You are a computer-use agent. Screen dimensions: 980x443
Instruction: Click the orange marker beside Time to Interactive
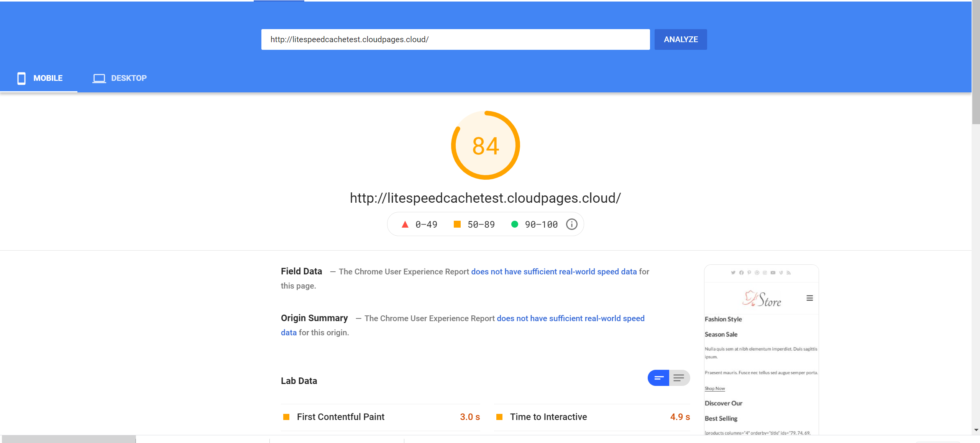pos(499,417)
